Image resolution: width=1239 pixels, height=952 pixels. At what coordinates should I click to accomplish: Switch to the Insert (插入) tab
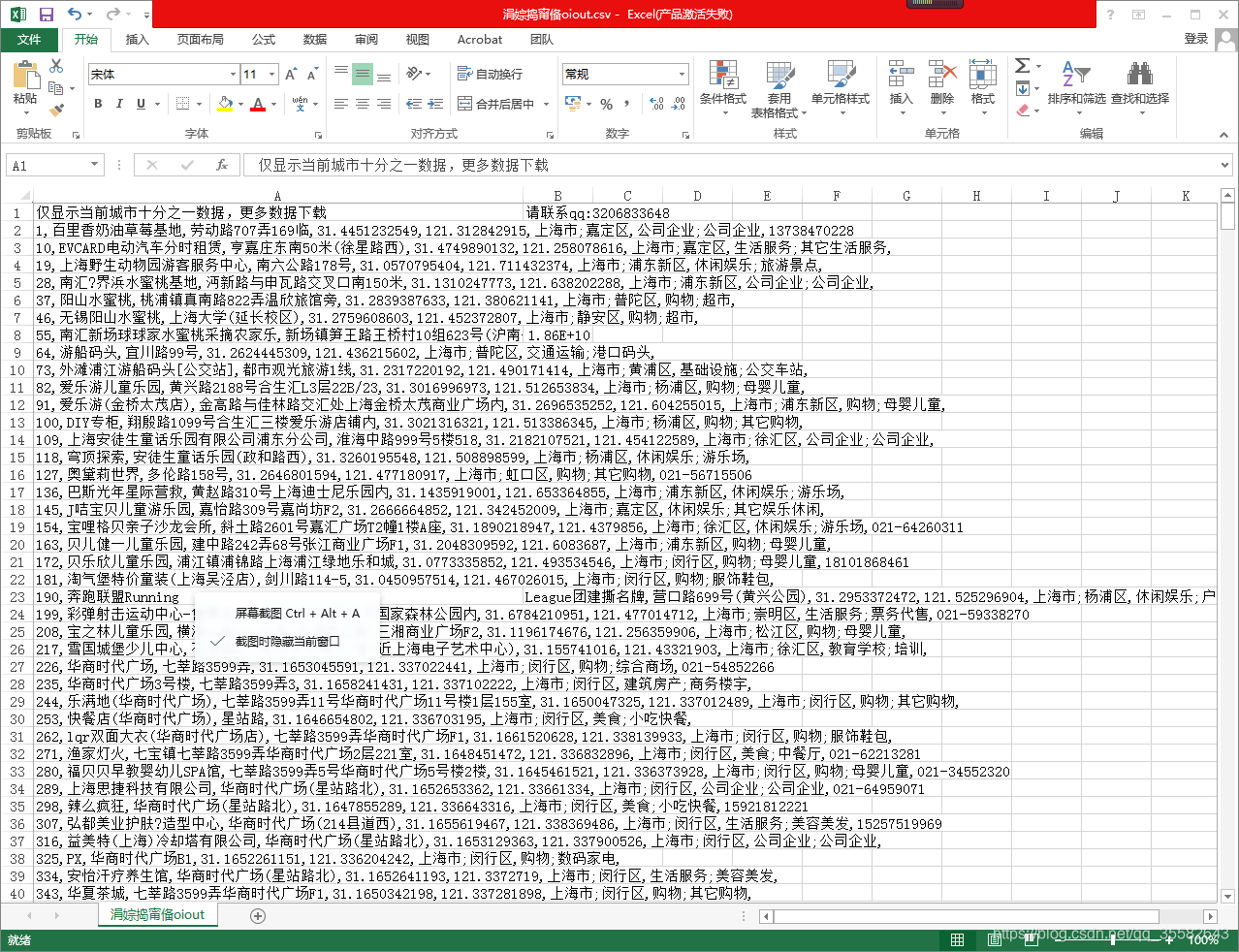(138, 40)
